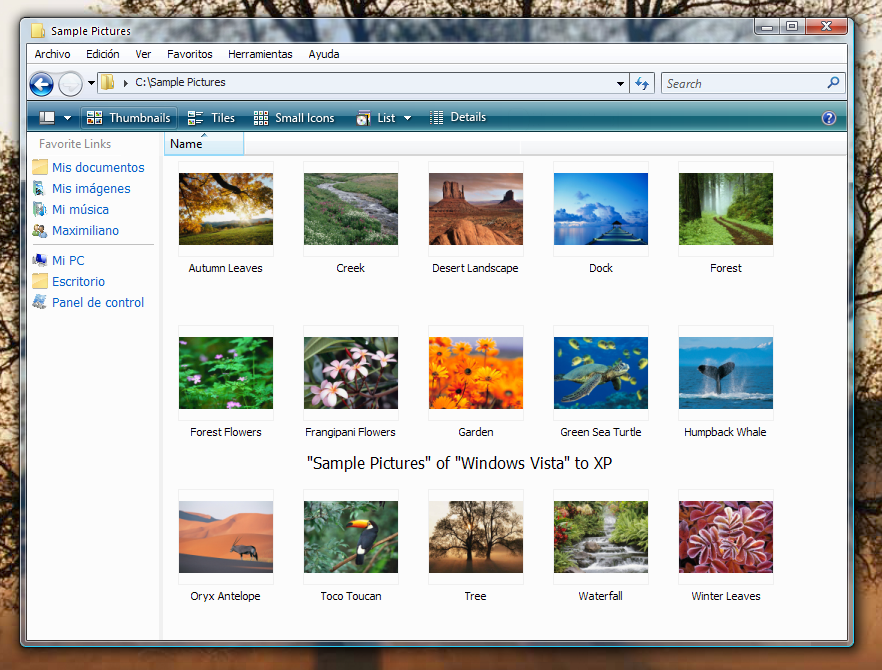Expand the address bar history dropdown
The width and height of the screenshot is (882, 670).
[x=620, y=83]
